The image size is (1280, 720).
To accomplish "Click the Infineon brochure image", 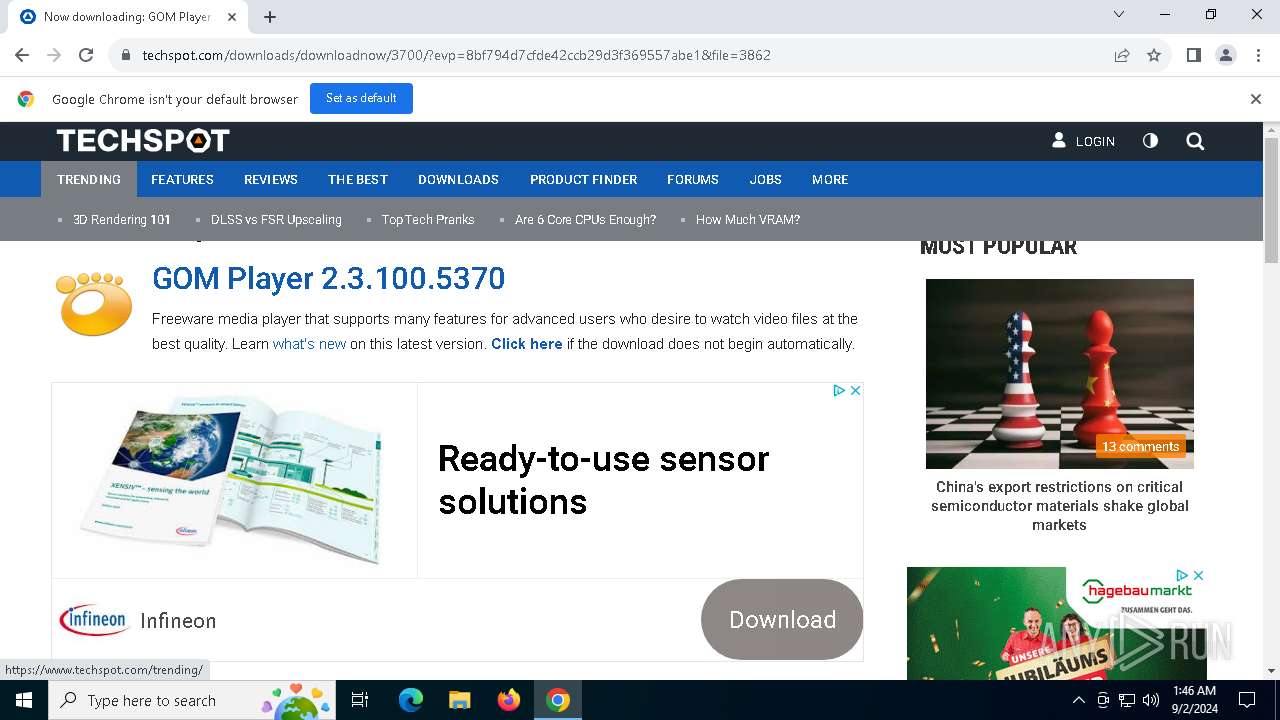I will tap(233, 479).
